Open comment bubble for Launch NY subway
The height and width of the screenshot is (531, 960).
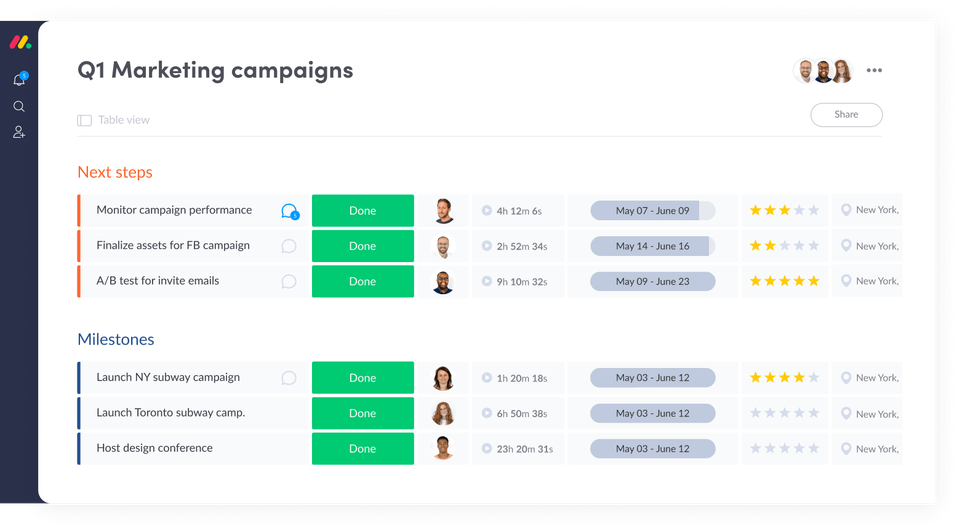coord(289,378)
